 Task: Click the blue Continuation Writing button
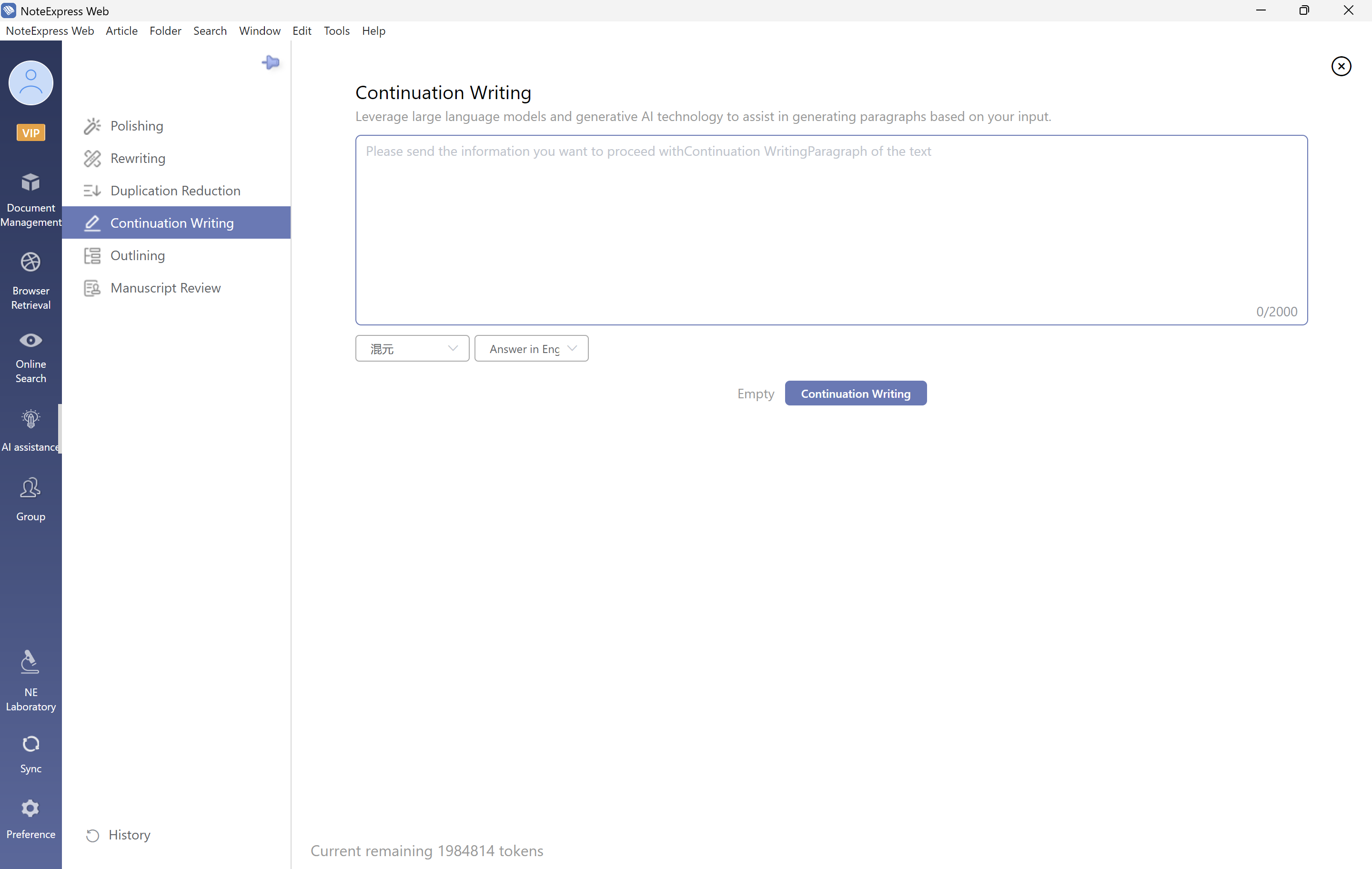click(856, 394)
